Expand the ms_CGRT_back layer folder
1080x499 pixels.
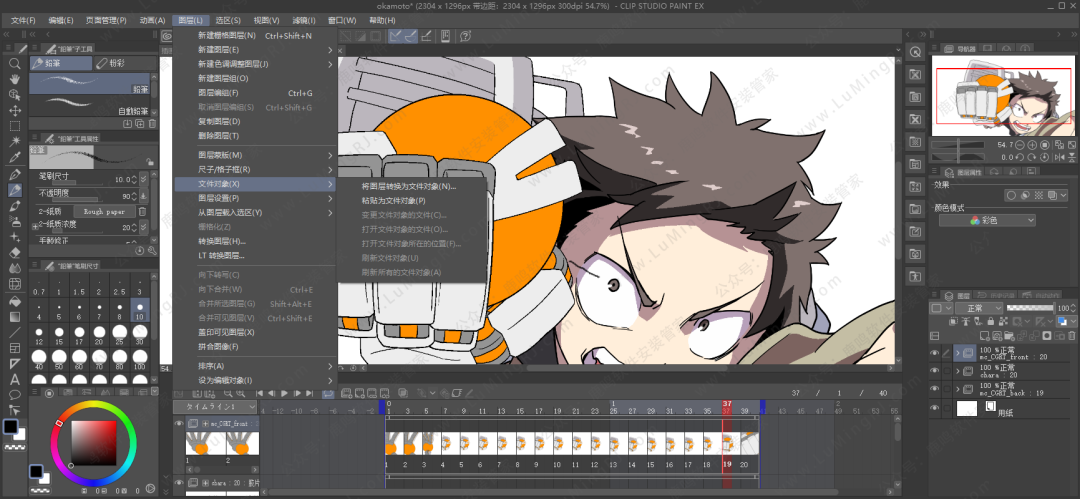coord(958,388)
